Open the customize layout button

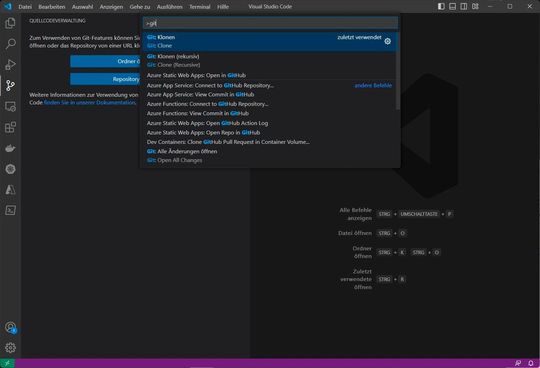pyautogui.click(x=475, y=7)
